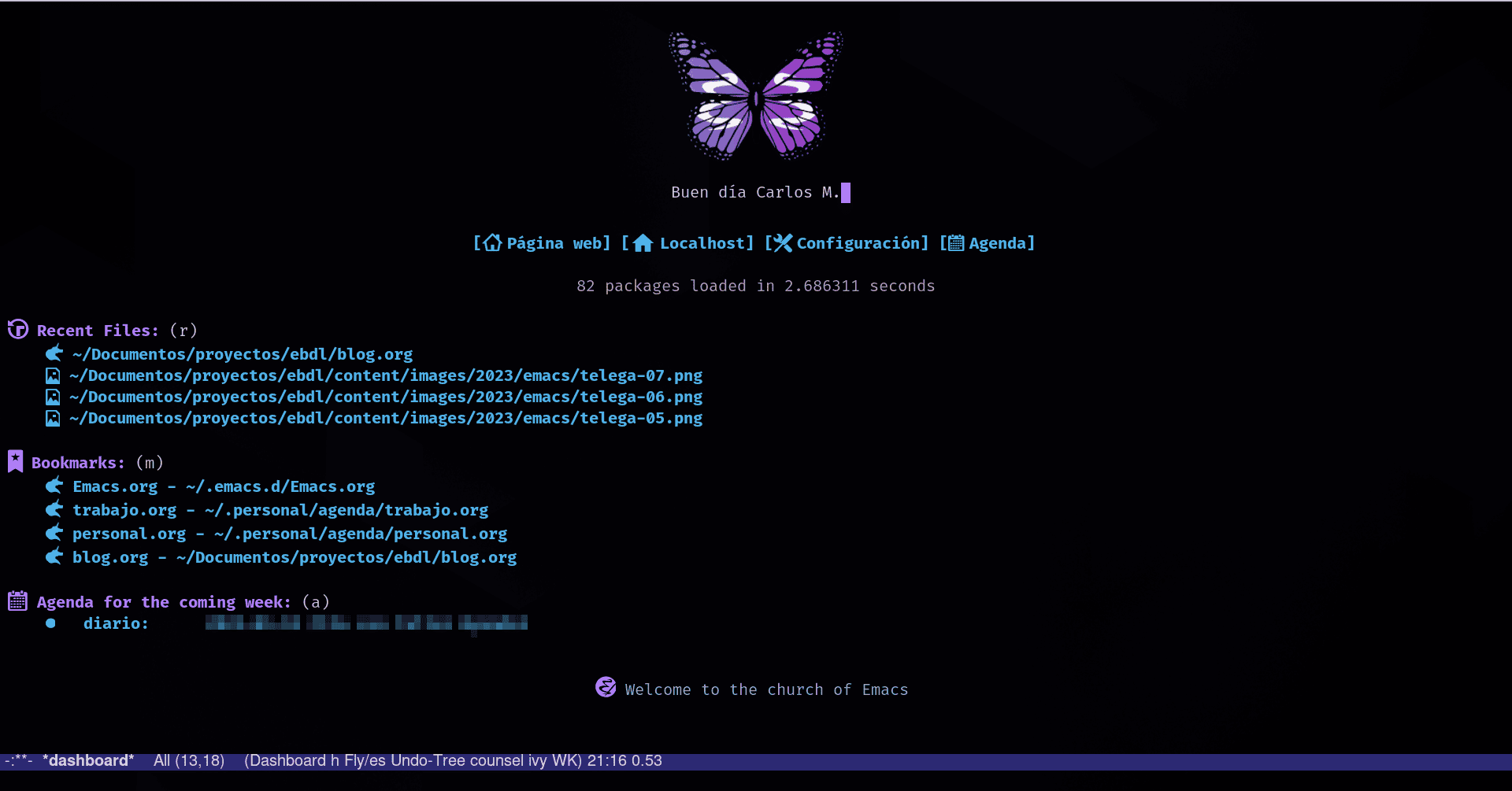Click the Welcome to the church of Emacs text
1512x791 pixels.
766,689
